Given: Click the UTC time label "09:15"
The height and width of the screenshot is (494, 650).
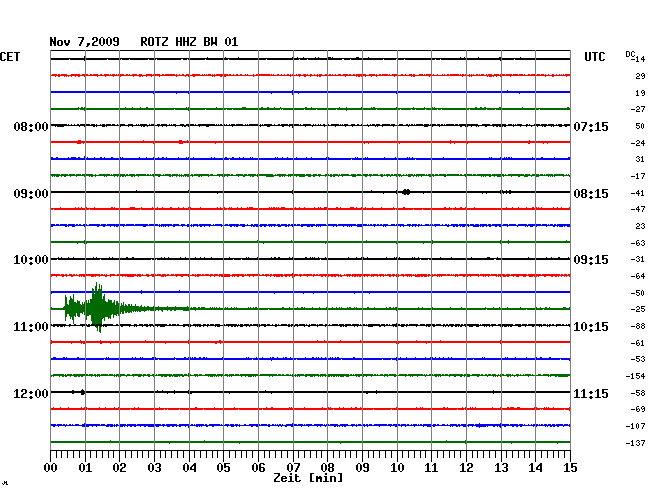Looking at the screenshot, I should (591, 260).
